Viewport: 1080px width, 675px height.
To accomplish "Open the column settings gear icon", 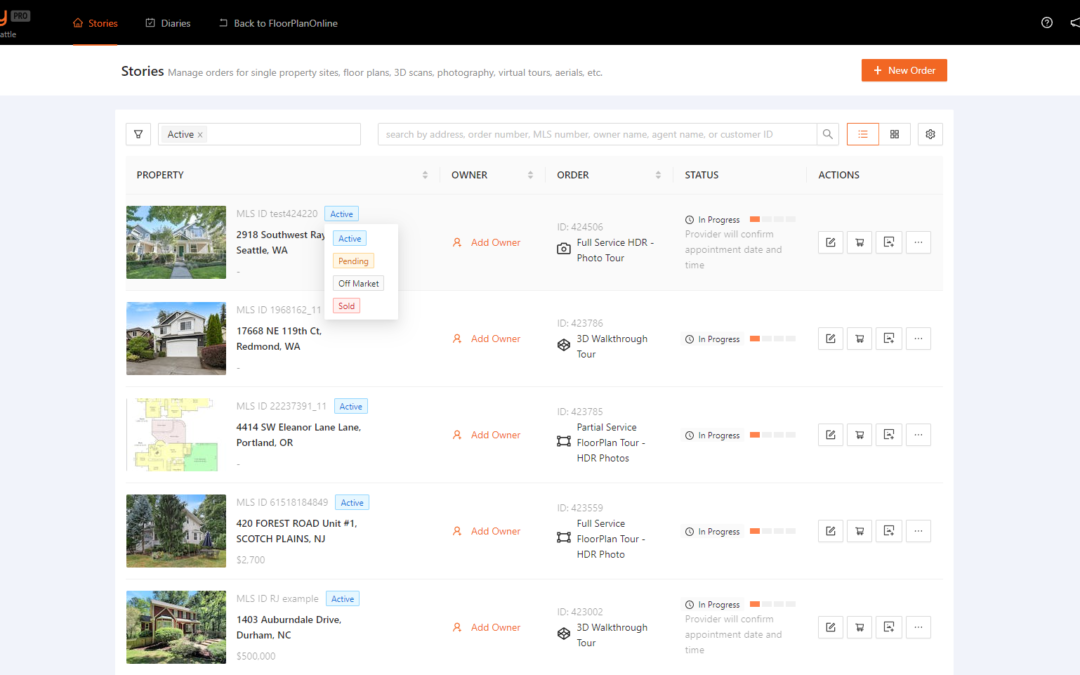I will tap(930, 133).
